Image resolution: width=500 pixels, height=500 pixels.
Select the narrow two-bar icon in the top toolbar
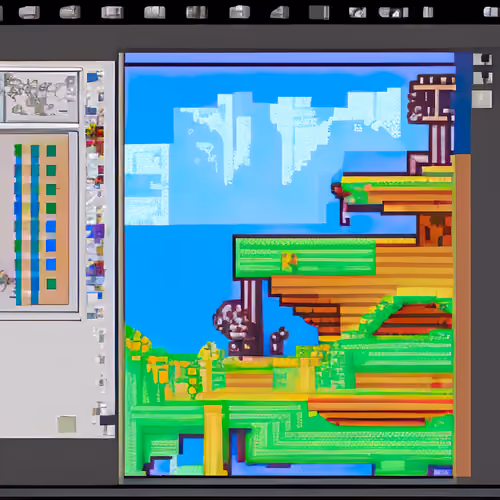click(x=428, y=13)
